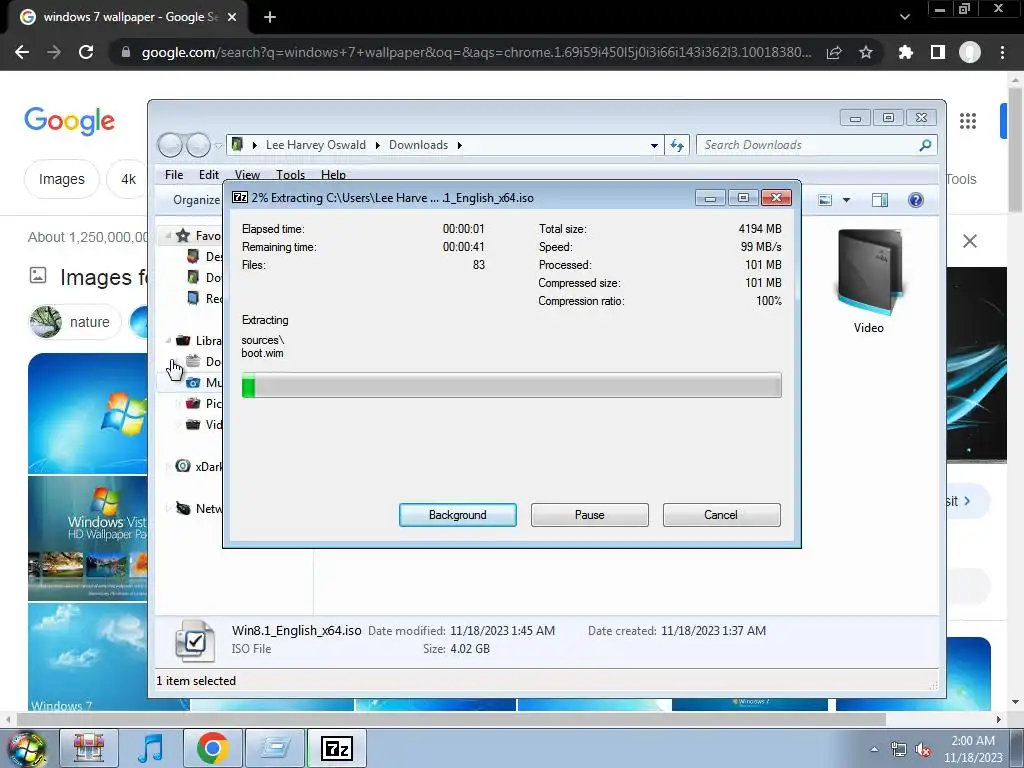This screenshot has height=768, width=1024.
Task: Open the music note taskbar app
Action: tap(151, 748)
